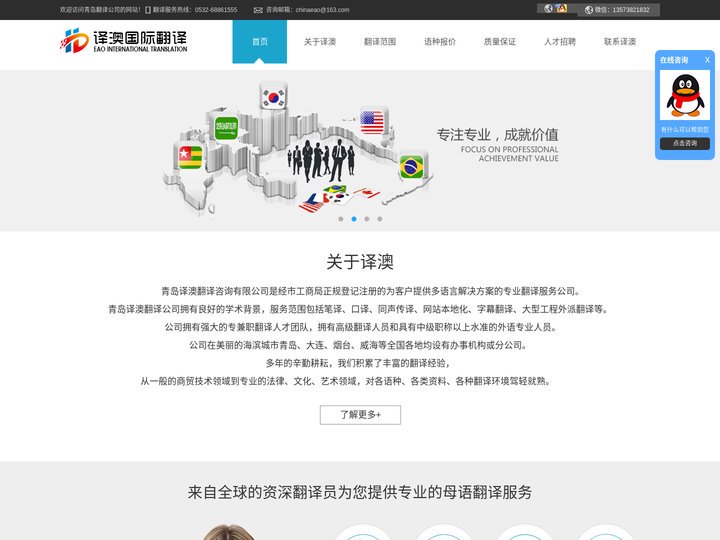
Task: Click the Saudi Arabia green flag icon
Action: [x=226, y=128]
